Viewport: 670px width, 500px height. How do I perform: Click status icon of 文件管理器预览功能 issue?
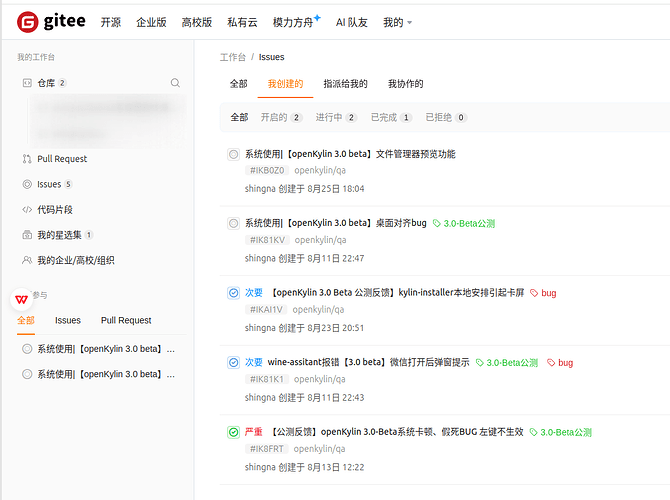(x=233, y=154)
